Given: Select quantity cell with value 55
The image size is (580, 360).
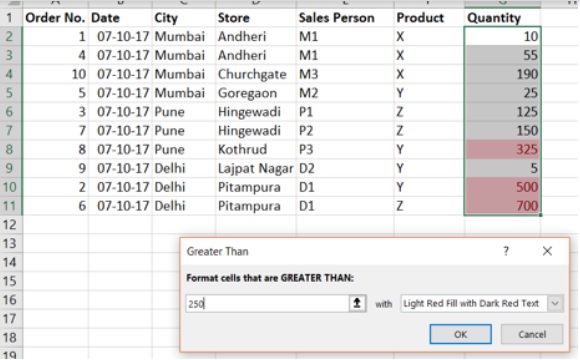Looking at the screenshot, I should [502, 55].
